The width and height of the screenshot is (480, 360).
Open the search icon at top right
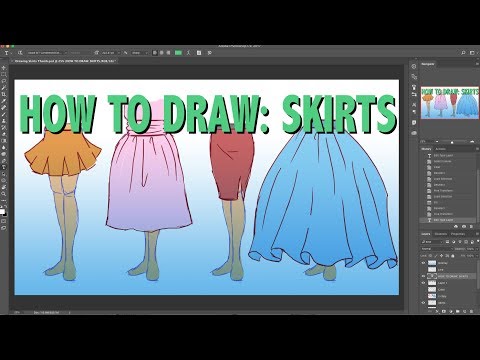[x=463, y=53]
